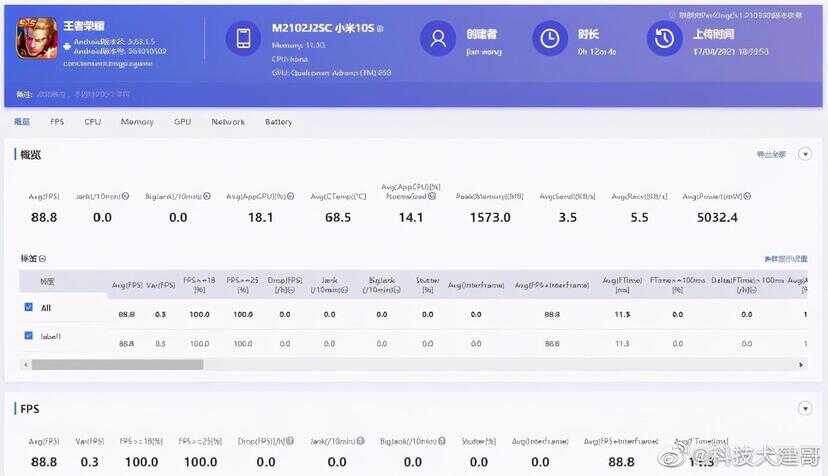The image size is (828, 476).
Task: Uncheck the All label checkbox
Action: pyautogui.click(x=29, y=307)
